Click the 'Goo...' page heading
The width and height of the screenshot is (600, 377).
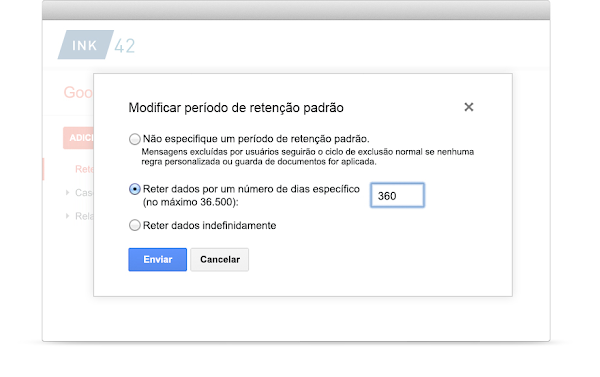pos(78,93)
